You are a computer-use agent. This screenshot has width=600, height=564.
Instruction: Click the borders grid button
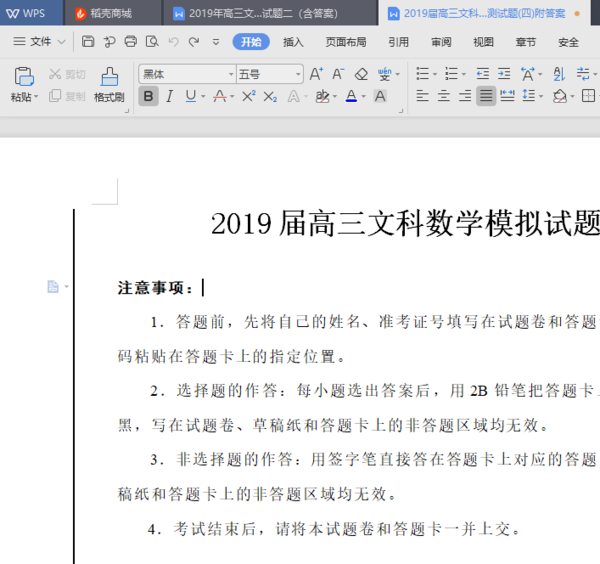pos(588,96)
